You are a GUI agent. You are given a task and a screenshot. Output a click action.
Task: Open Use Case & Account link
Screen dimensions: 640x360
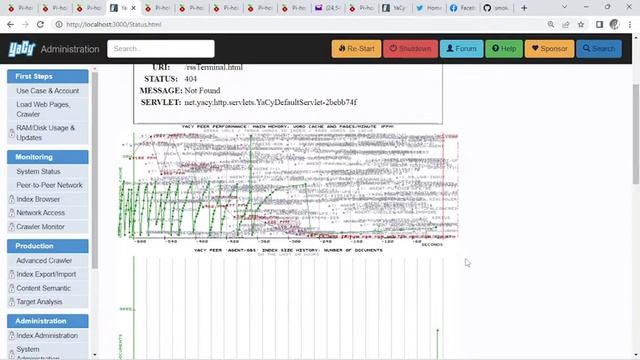coord(48,91)
